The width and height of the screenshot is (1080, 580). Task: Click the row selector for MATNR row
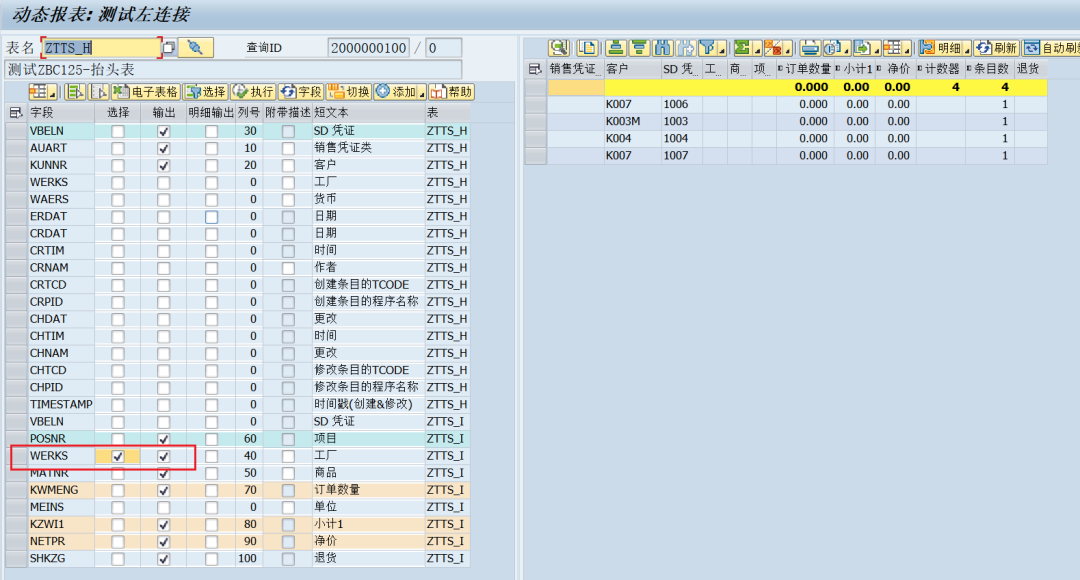(16, 473)
